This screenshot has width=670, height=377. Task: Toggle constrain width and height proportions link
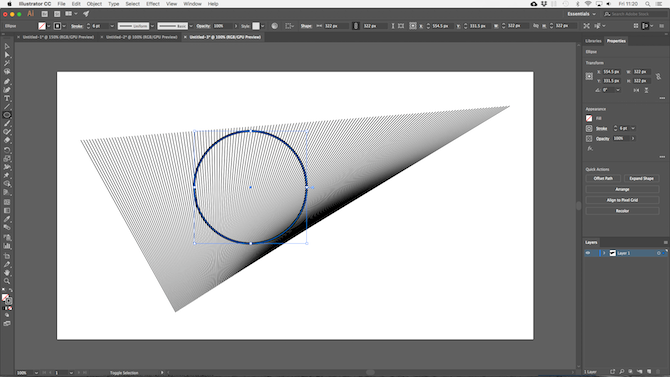[x=658, y=77]
